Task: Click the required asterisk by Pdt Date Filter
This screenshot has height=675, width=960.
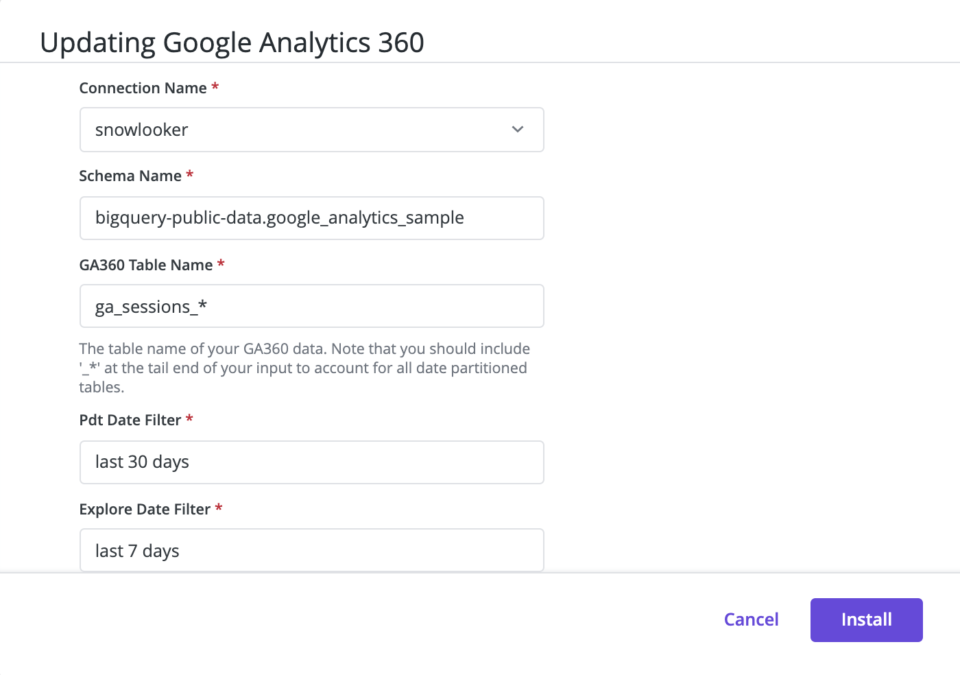Action: tap(189, 418)
